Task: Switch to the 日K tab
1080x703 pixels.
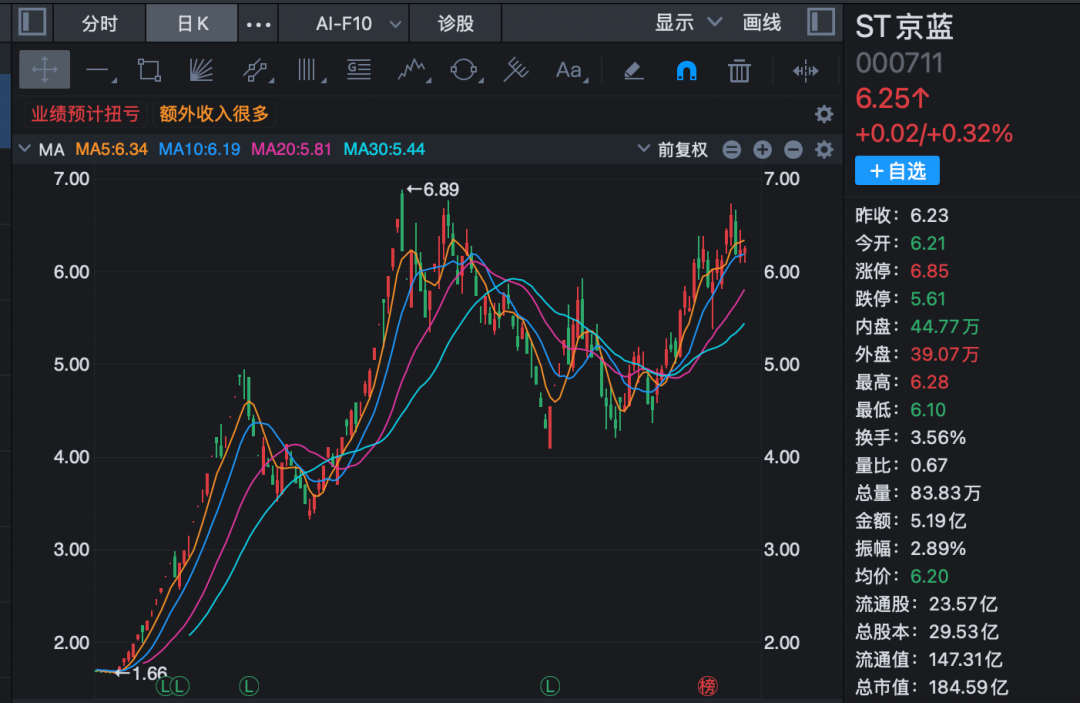Action: (192, 23)
